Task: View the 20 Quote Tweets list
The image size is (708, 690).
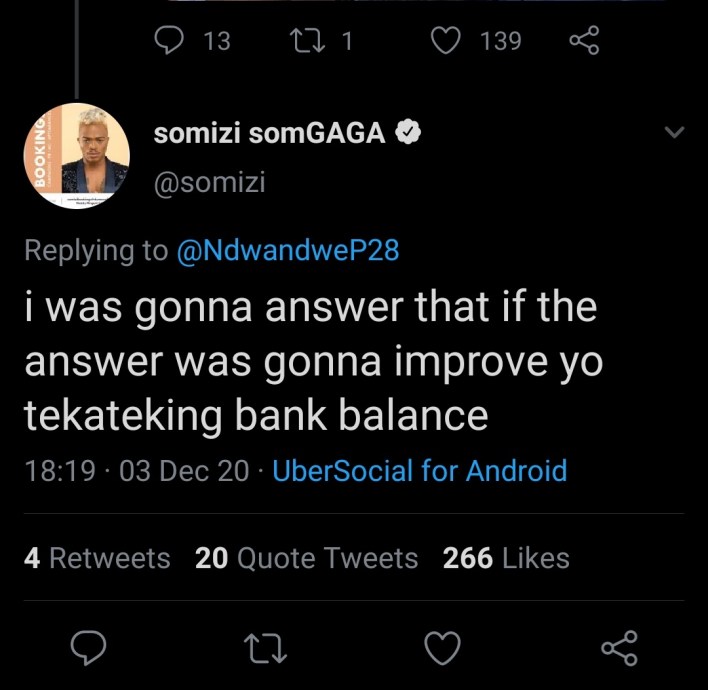Action: (307, 558)
